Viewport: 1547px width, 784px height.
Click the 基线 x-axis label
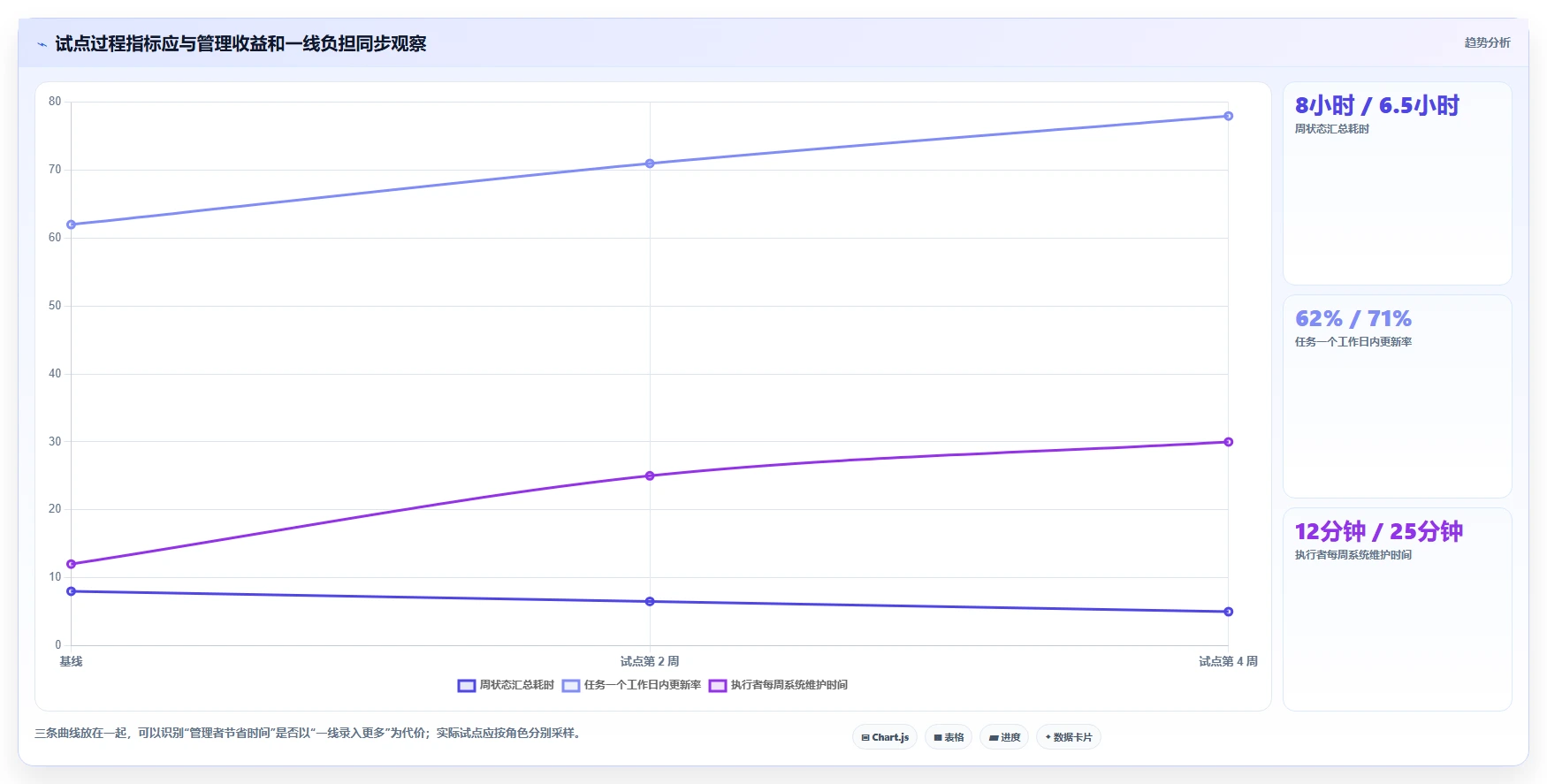[x=71, y=661]
